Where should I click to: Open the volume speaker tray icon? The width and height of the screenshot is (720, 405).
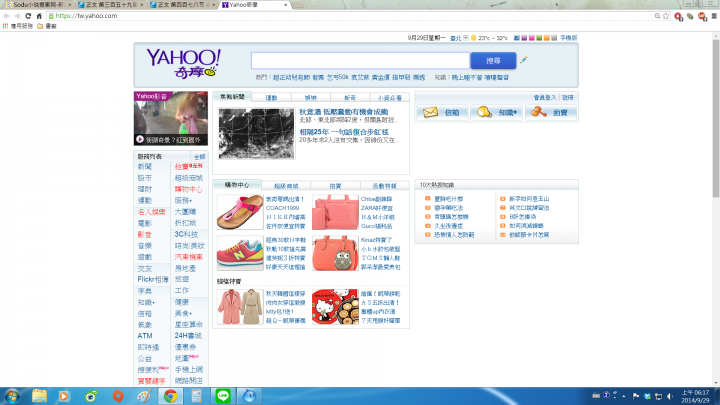670,396
